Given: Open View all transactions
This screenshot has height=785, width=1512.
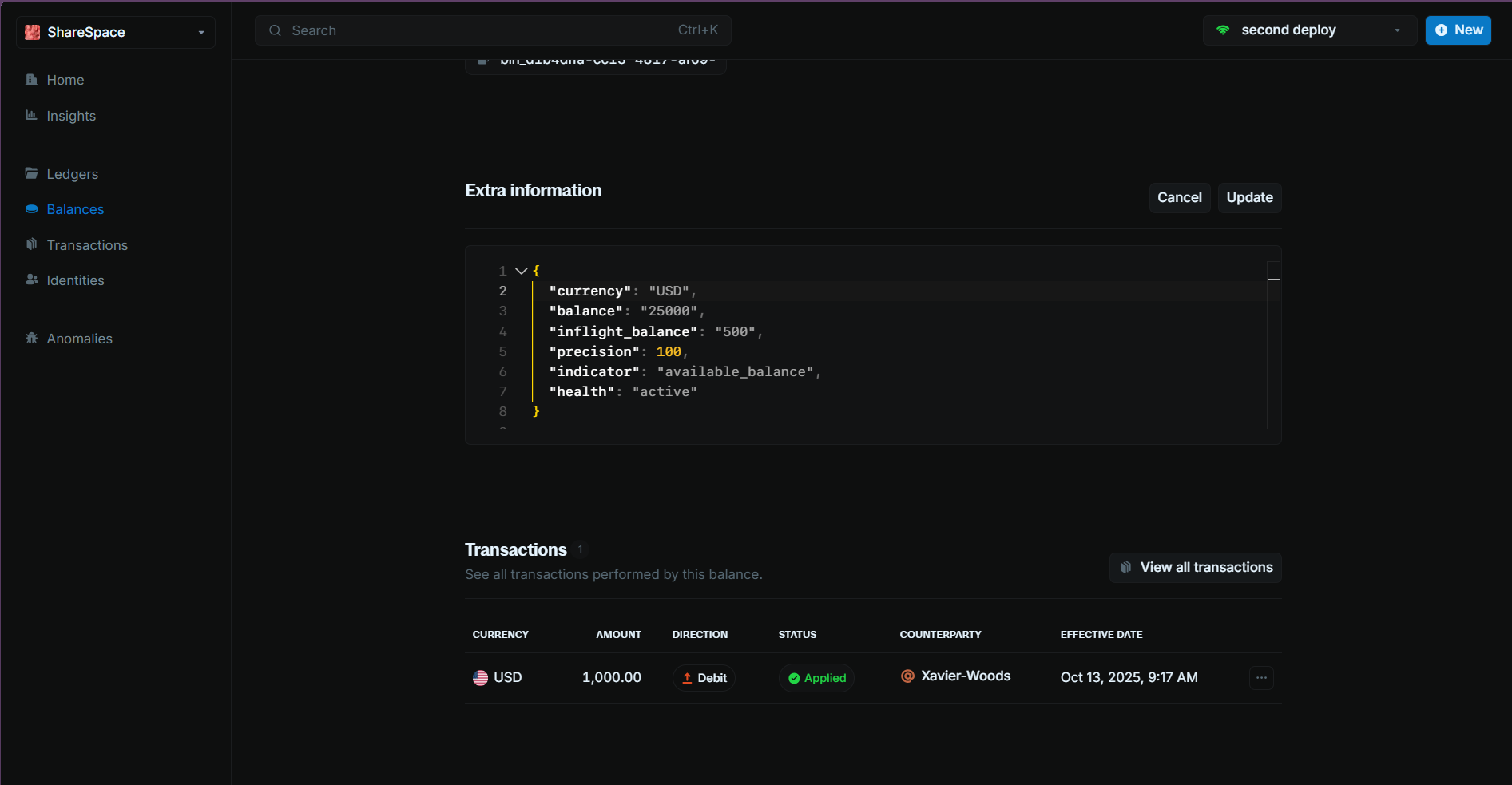Looking at the screenshot, I should [x=1195, y=567].
